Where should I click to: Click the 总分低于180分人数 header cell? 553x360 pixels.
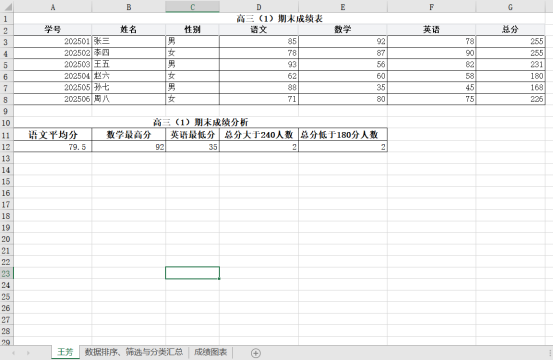click(343, 134)
